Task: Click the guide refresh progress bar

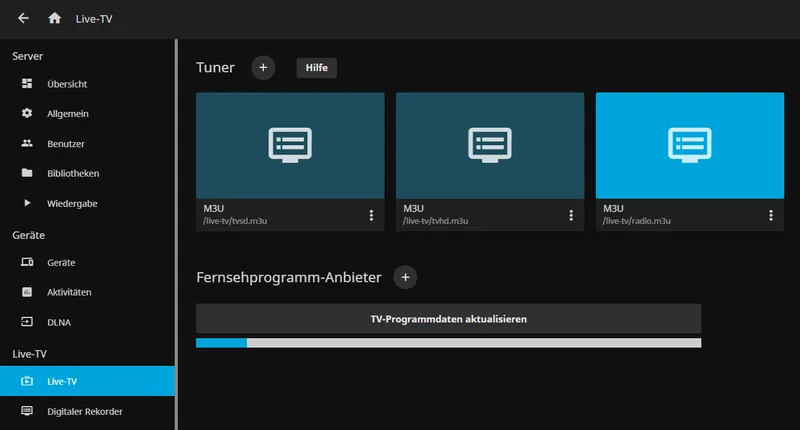Action: pyautogui.click(x=448, y=343)
